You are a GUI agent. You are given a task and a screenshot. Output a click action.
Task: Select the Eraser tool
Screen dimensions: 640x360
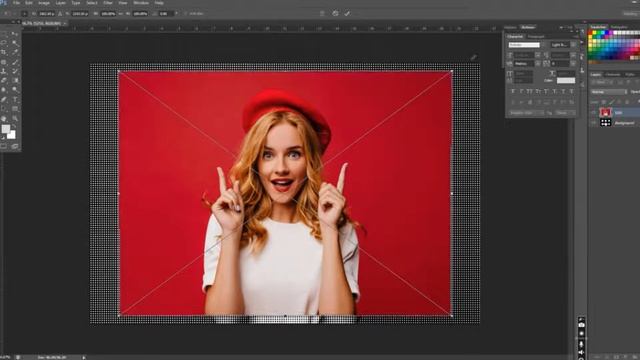click(x=4, y=80)
